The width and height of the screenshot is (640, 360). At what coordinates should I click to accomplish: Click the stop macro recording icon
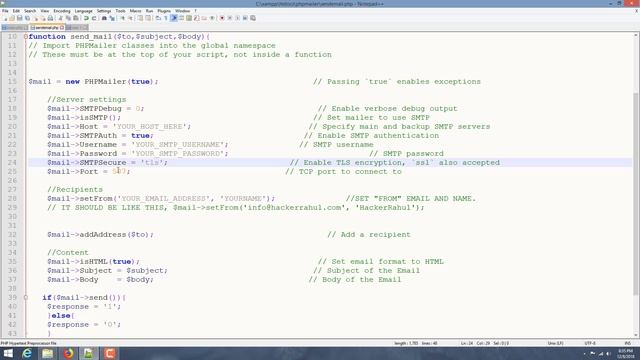[x=229, y=18]
